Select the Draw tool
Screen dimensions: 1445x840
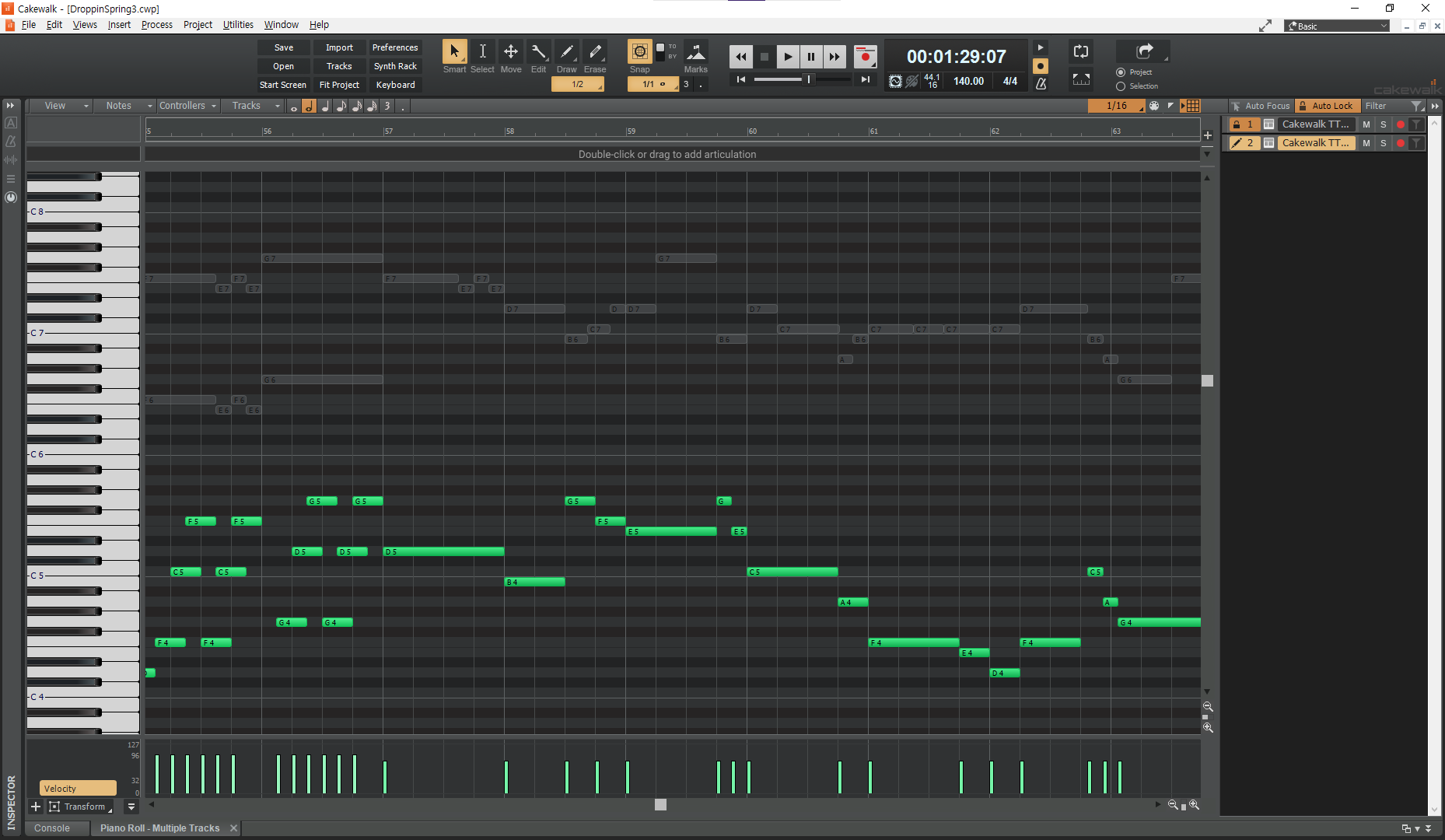(567, 51)
